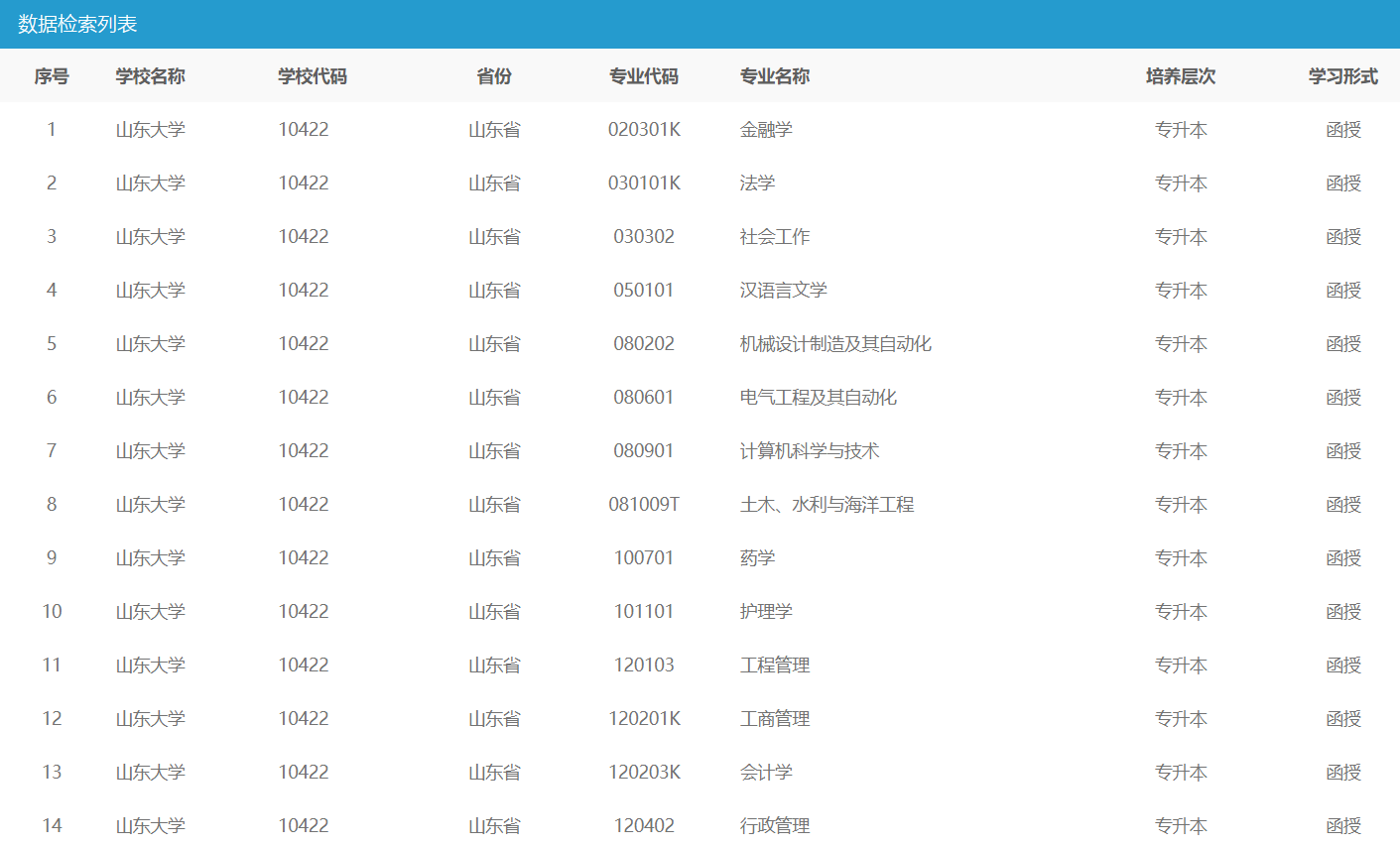
Task: Click sequence number 8 for 土木、水利与海洋工程
Action: point(52,505)
